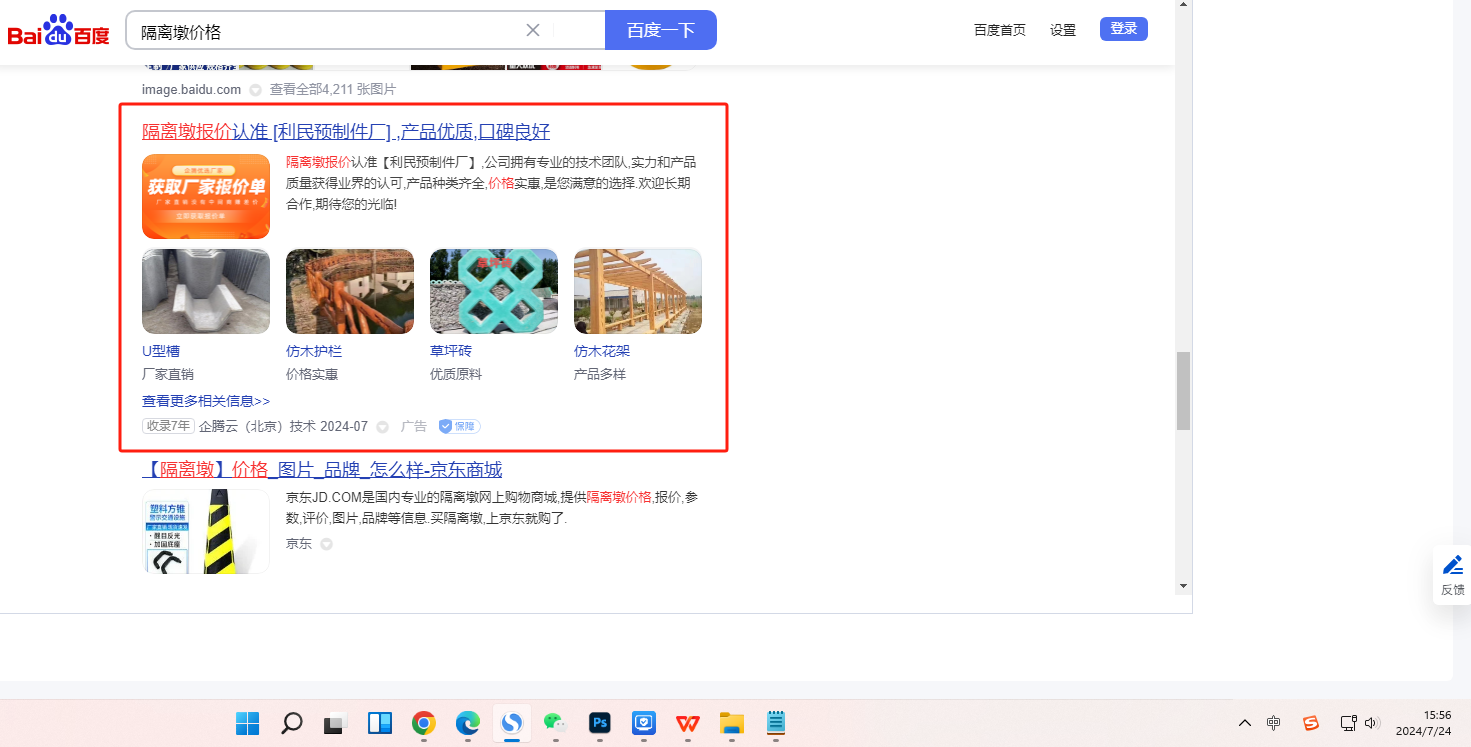Click the 保障 shield badge on the ad

(x=459, y=426)
